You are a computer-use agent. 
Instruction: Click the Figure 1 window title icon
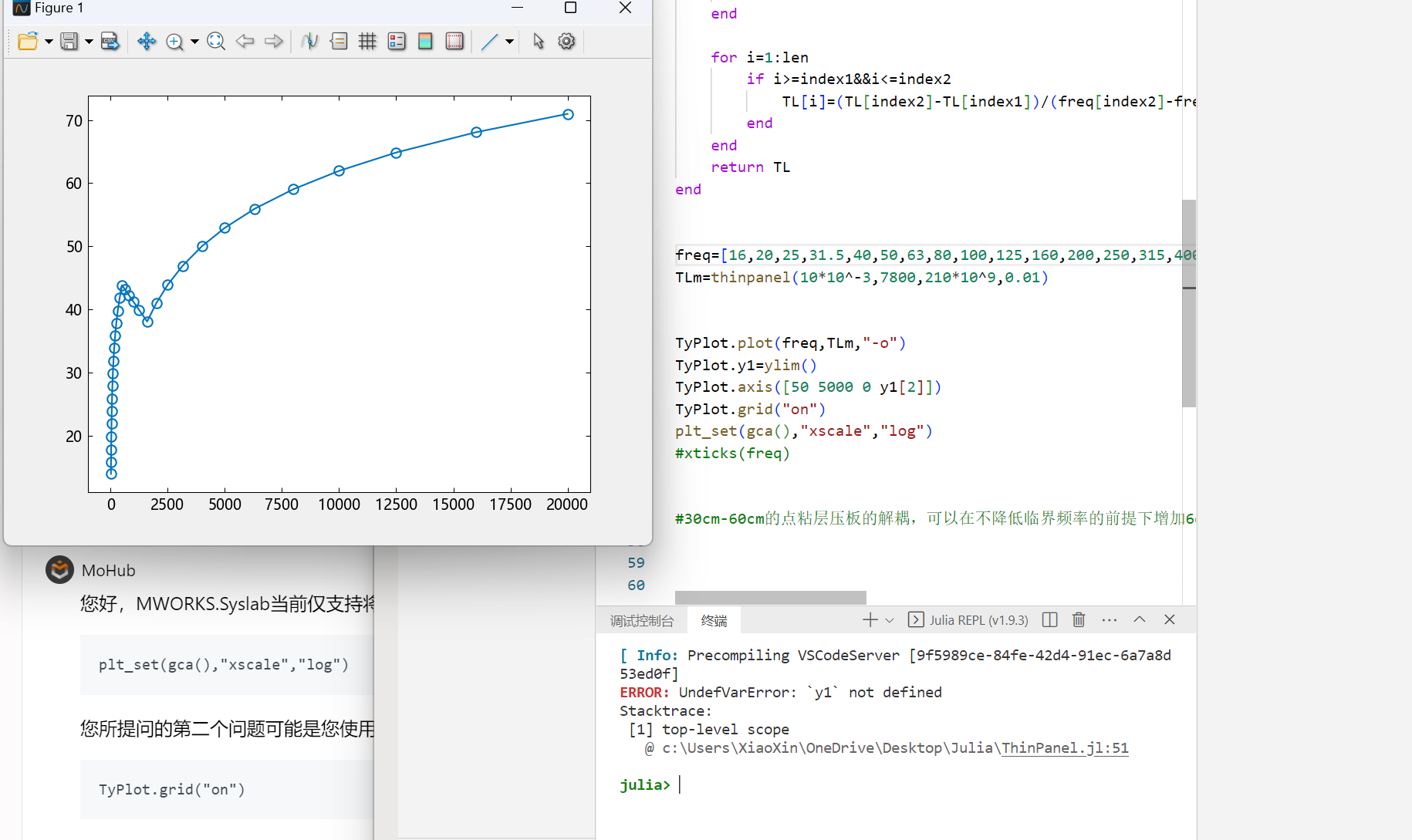pos(22,8)
